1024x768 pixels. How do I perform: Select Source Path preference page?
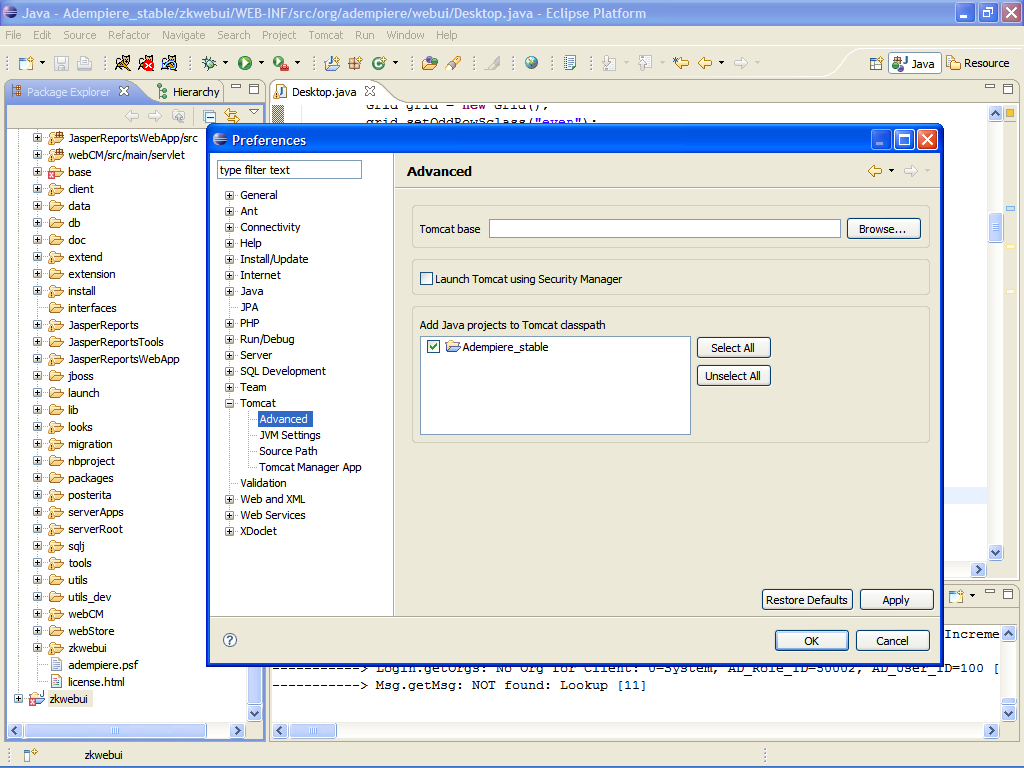288,451
